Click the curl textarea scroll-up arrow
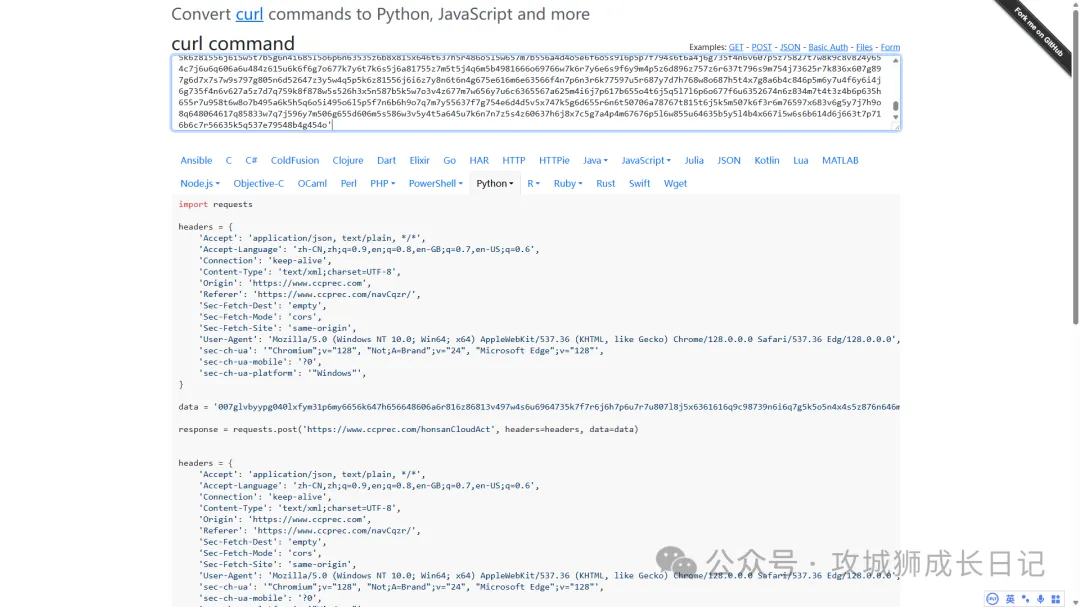The height and width of the screenshot is (607, 1080). (x=895, y=61)
